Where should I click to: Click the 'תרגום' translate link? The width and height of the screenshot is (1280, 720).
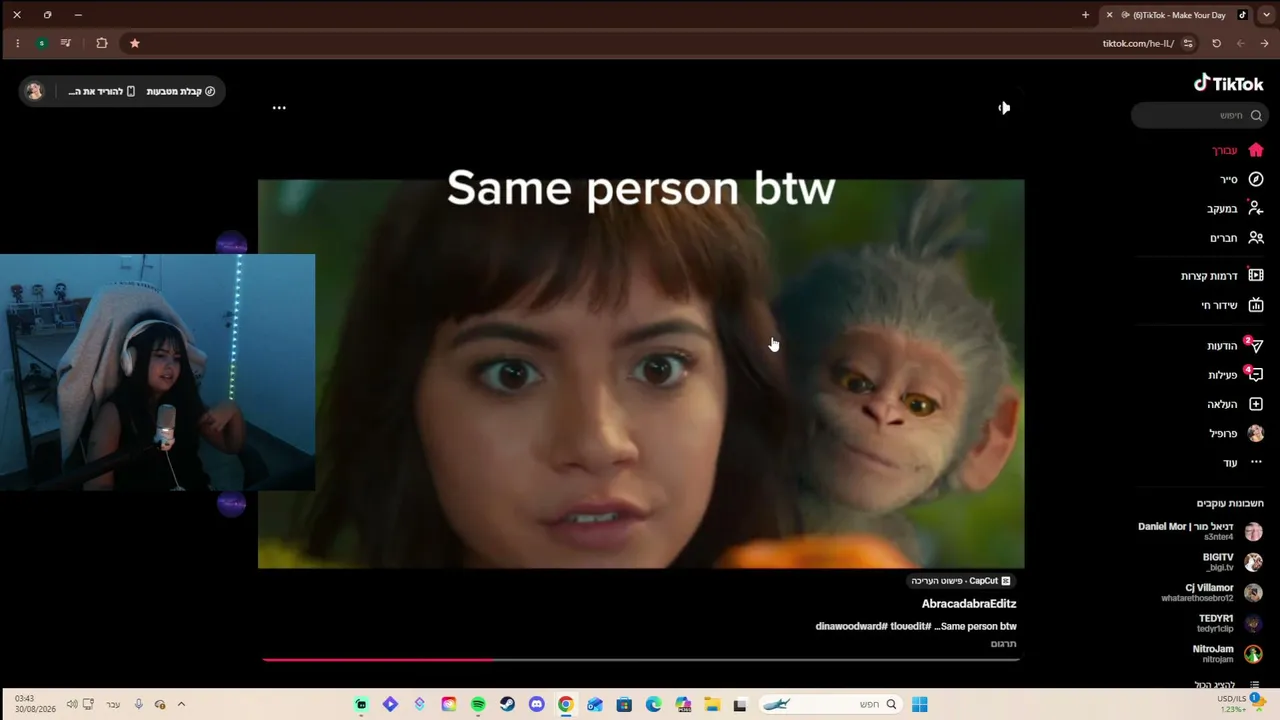pyautogui.click(x=1003, y=644)
